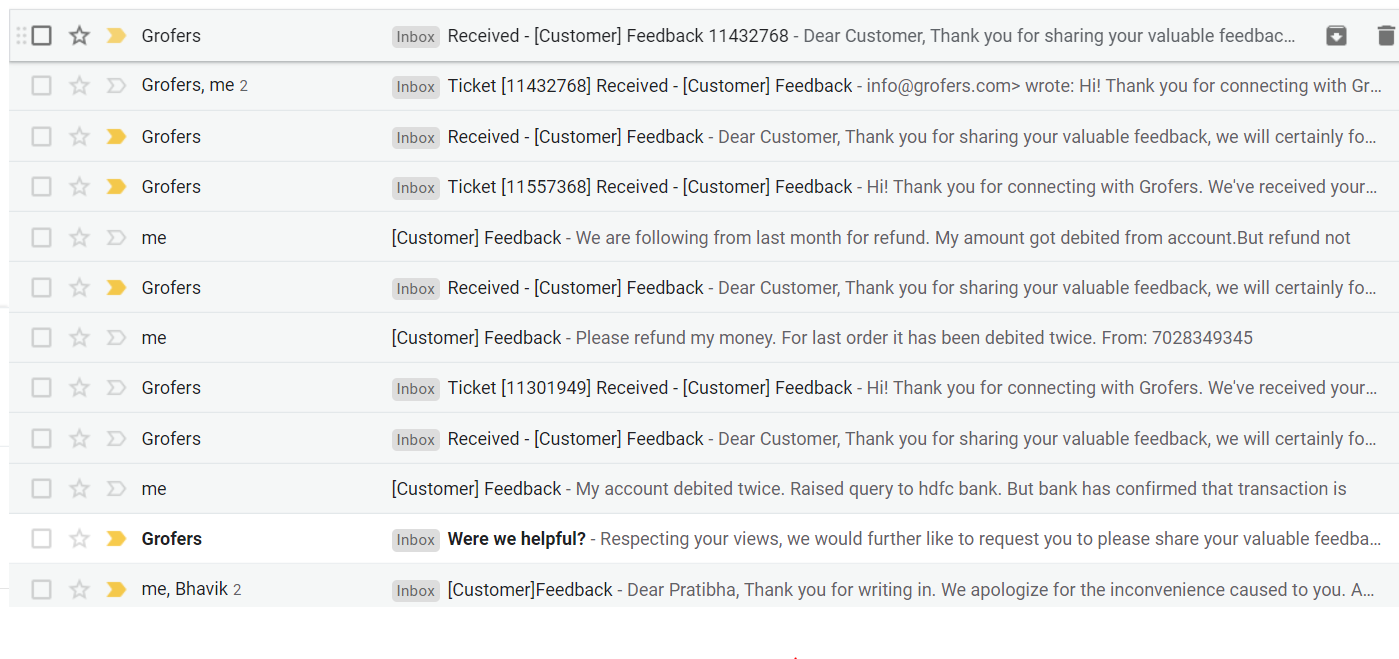Select the "Were we helpful?" email checkbox

[41, 539]
